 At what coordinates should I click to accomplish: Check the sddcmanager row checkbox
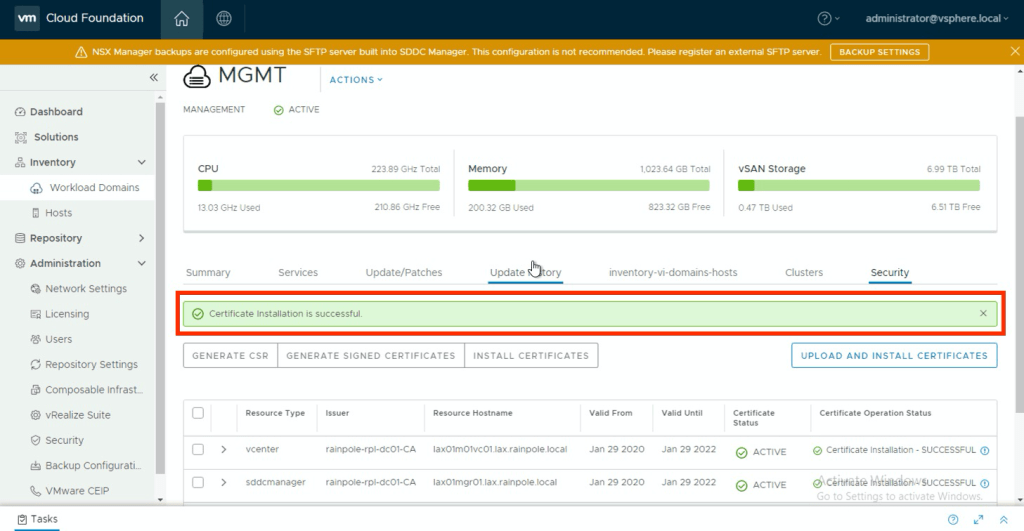198,483
